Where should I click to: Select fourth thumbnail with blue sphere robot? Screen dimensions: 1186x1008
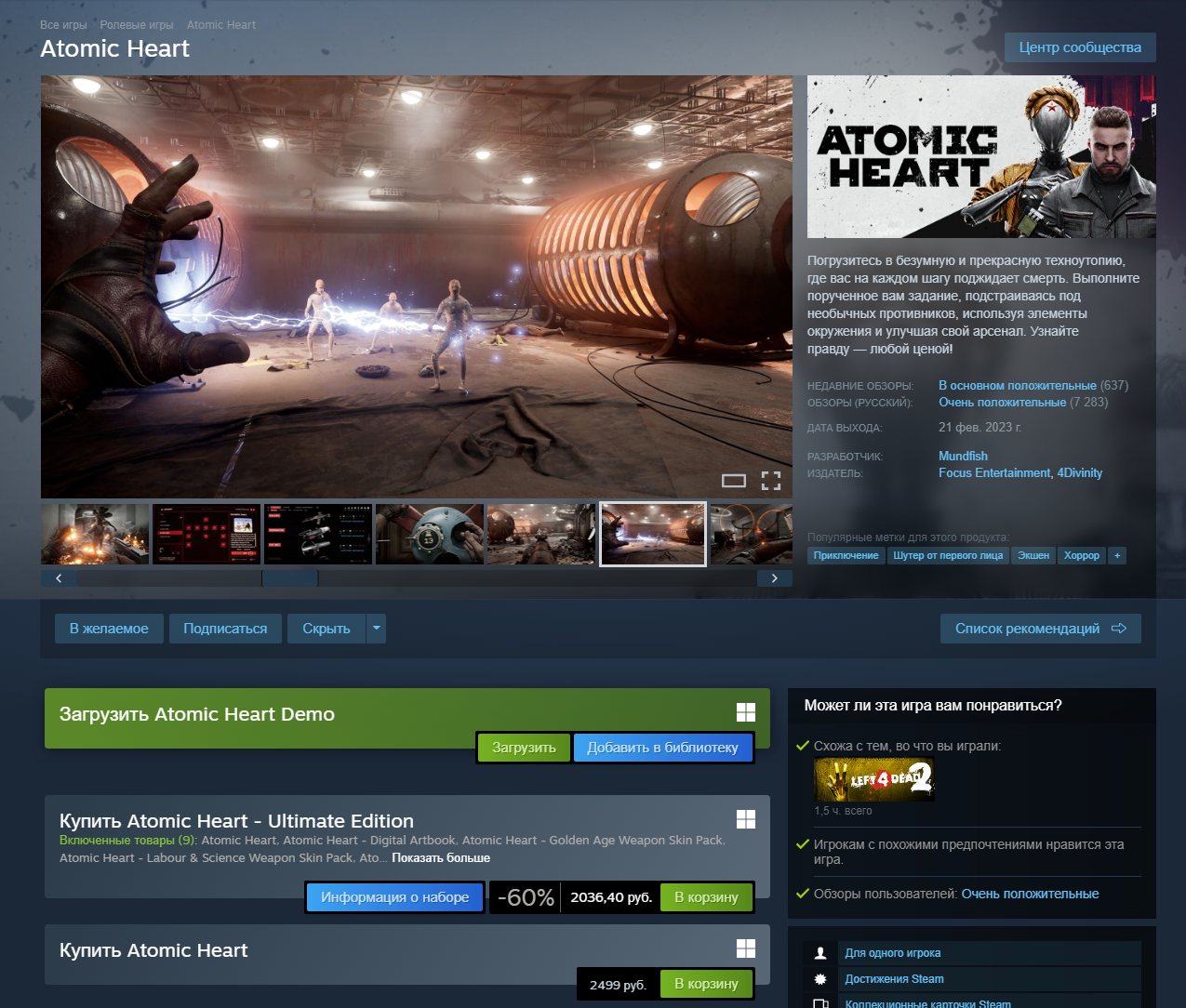click(430, 534)
